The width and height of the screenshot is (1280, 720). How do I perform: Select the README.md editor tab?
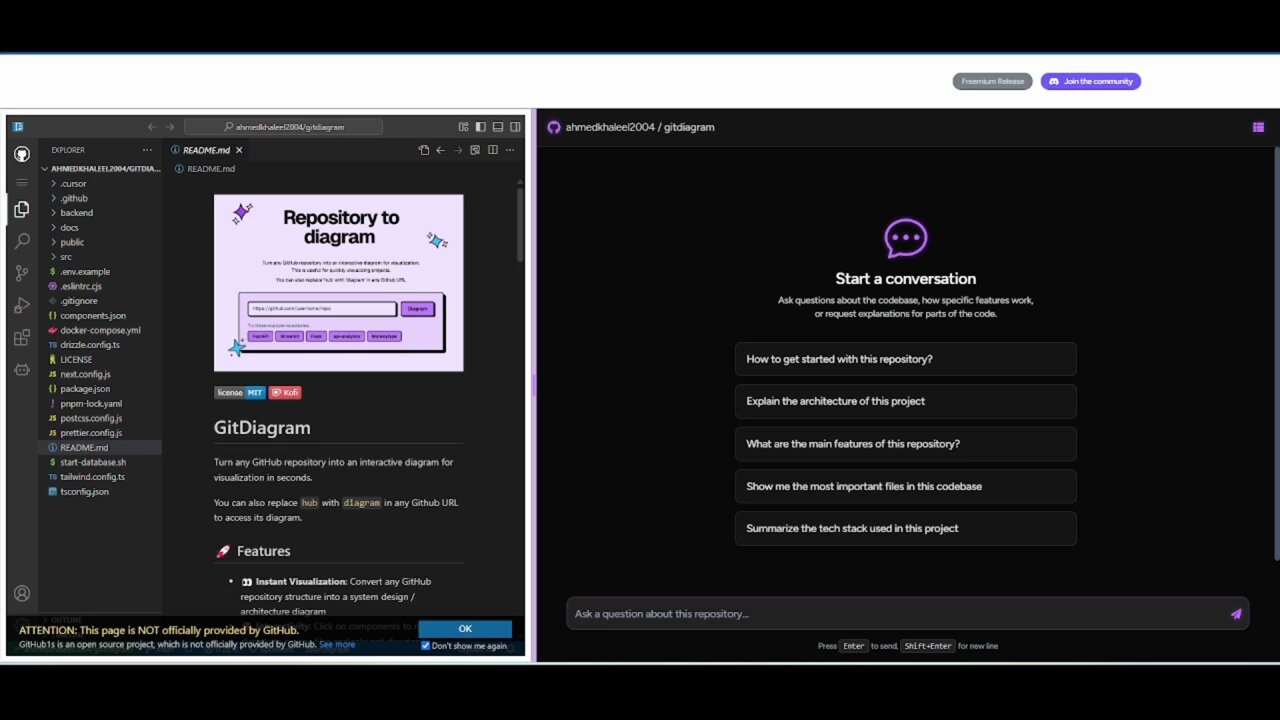(206, 150)
